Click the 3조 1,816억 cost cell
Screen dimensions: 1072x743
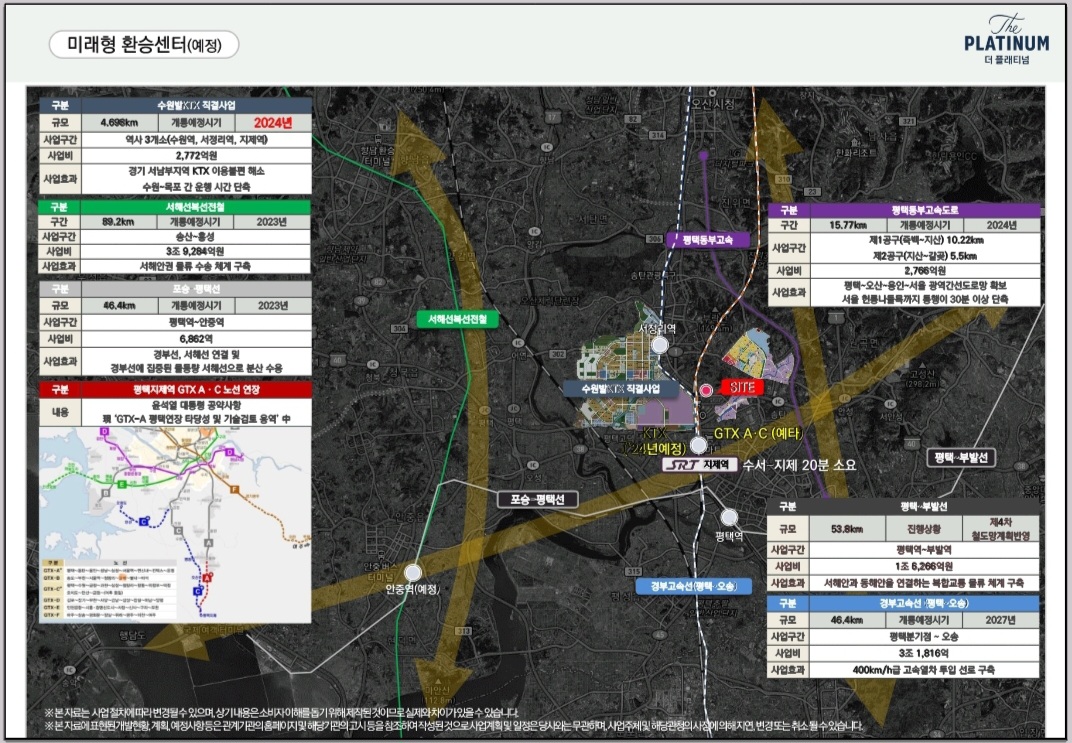tap(924, 653)
